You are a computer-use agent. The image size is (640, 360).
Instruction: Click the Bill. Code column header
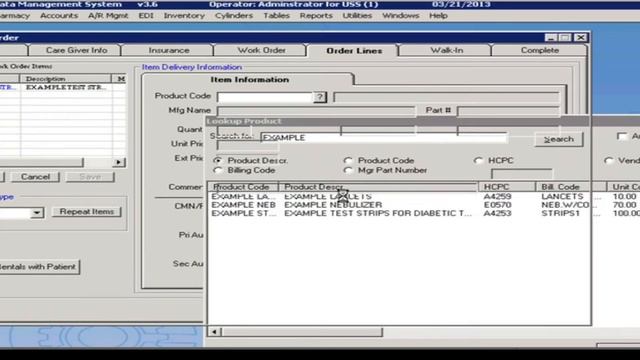coord(570,187)
